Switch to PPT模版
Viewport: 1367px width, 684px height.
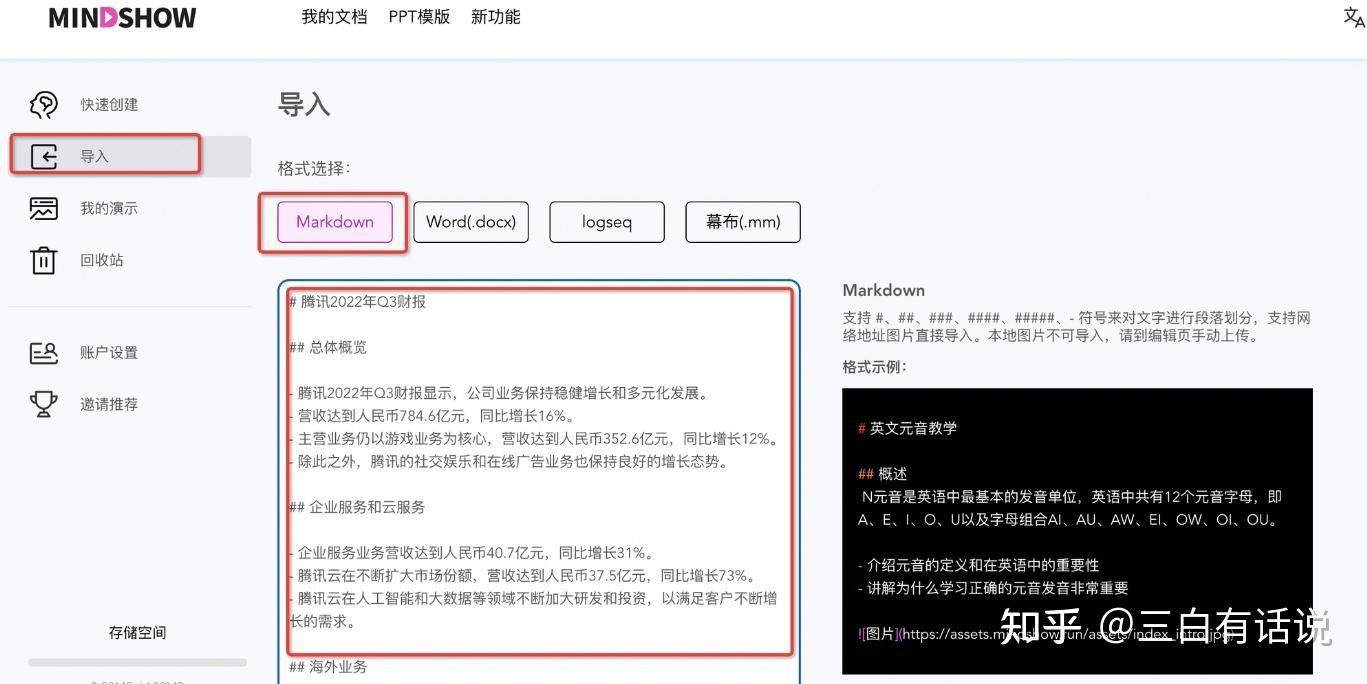tap(419, 17)
